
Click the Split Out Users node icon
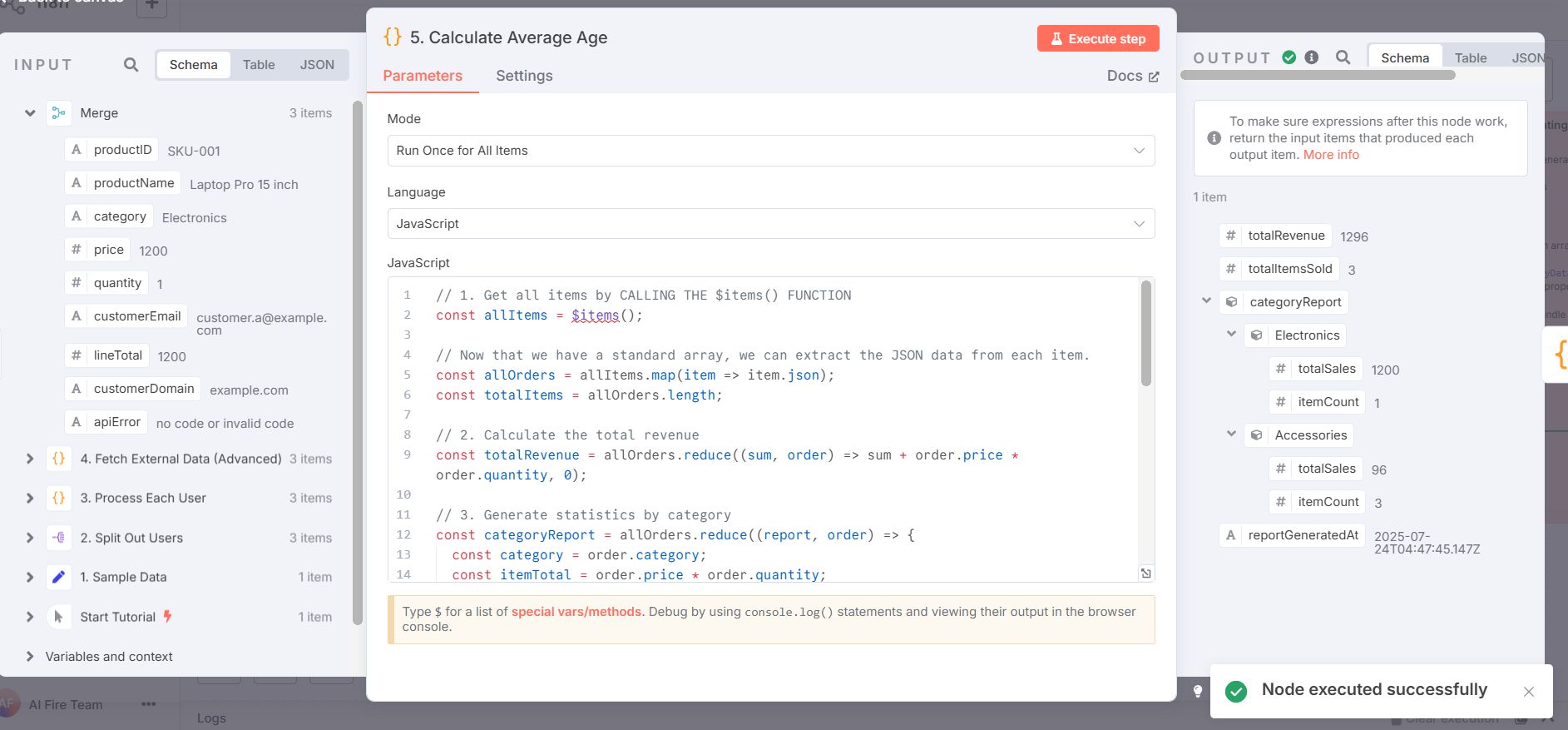[x=58, y=537]
